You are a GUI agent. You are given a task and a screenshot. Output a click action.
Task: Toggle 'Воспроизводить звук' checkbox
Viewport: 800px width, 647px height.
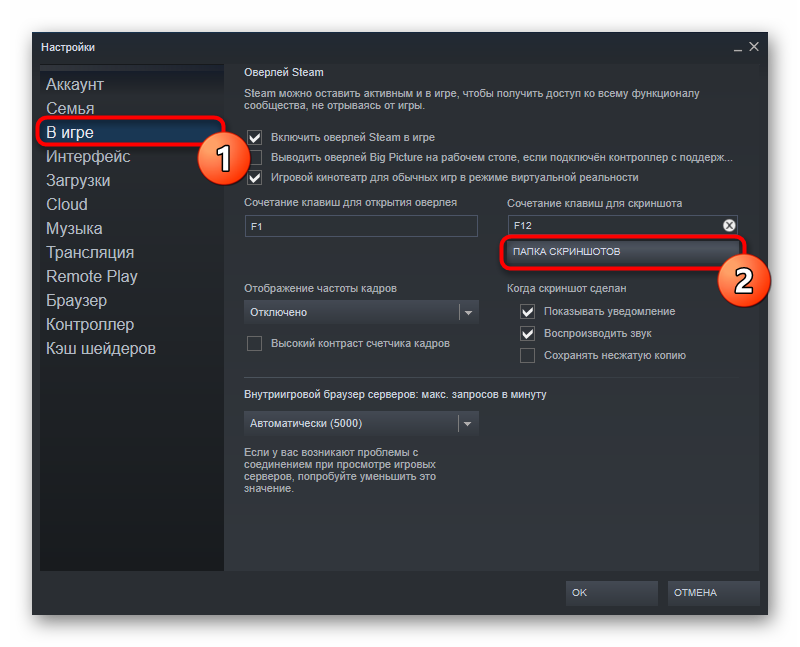528,333
